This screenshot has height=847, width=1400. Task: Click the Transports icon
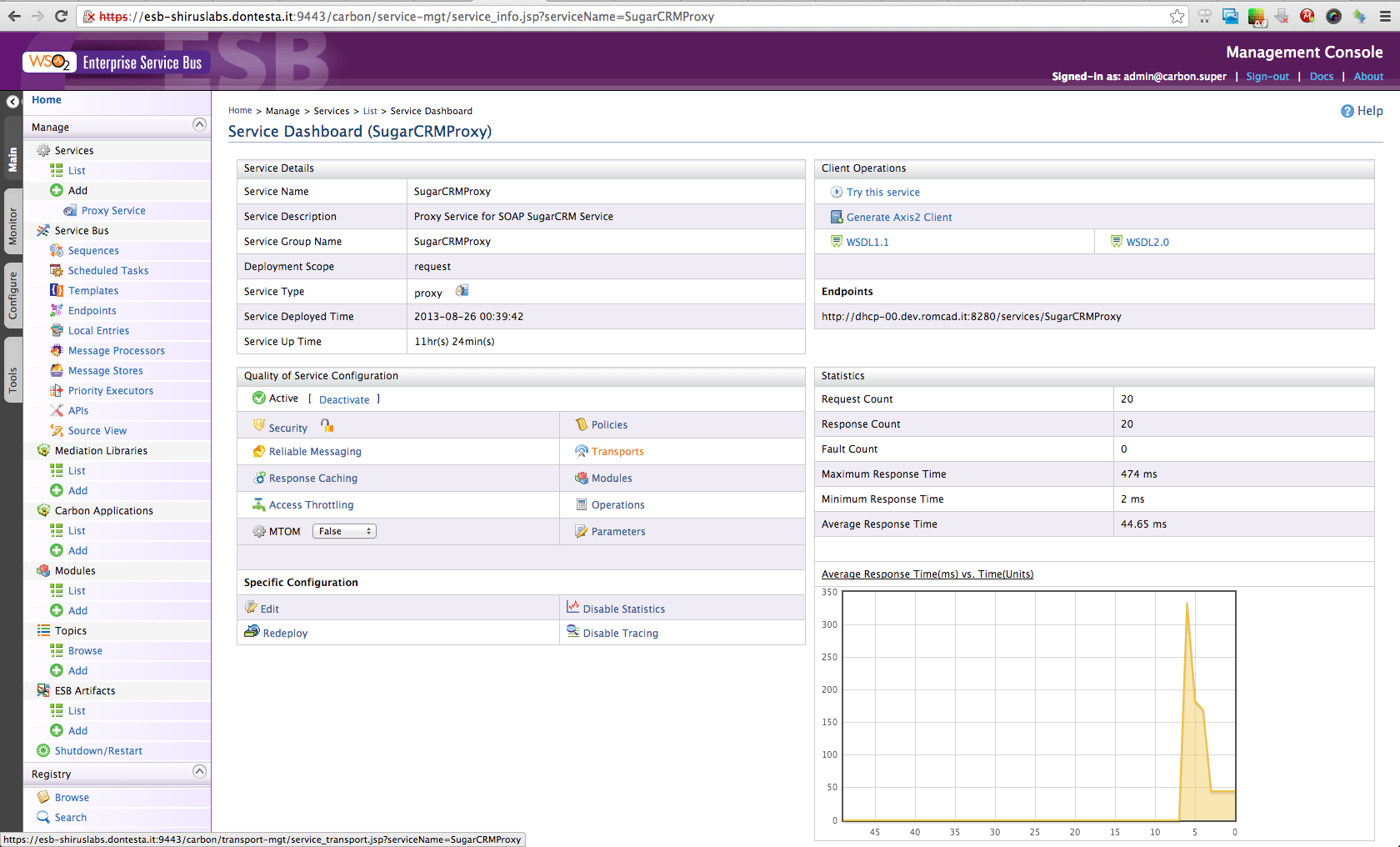pos(582,451)
